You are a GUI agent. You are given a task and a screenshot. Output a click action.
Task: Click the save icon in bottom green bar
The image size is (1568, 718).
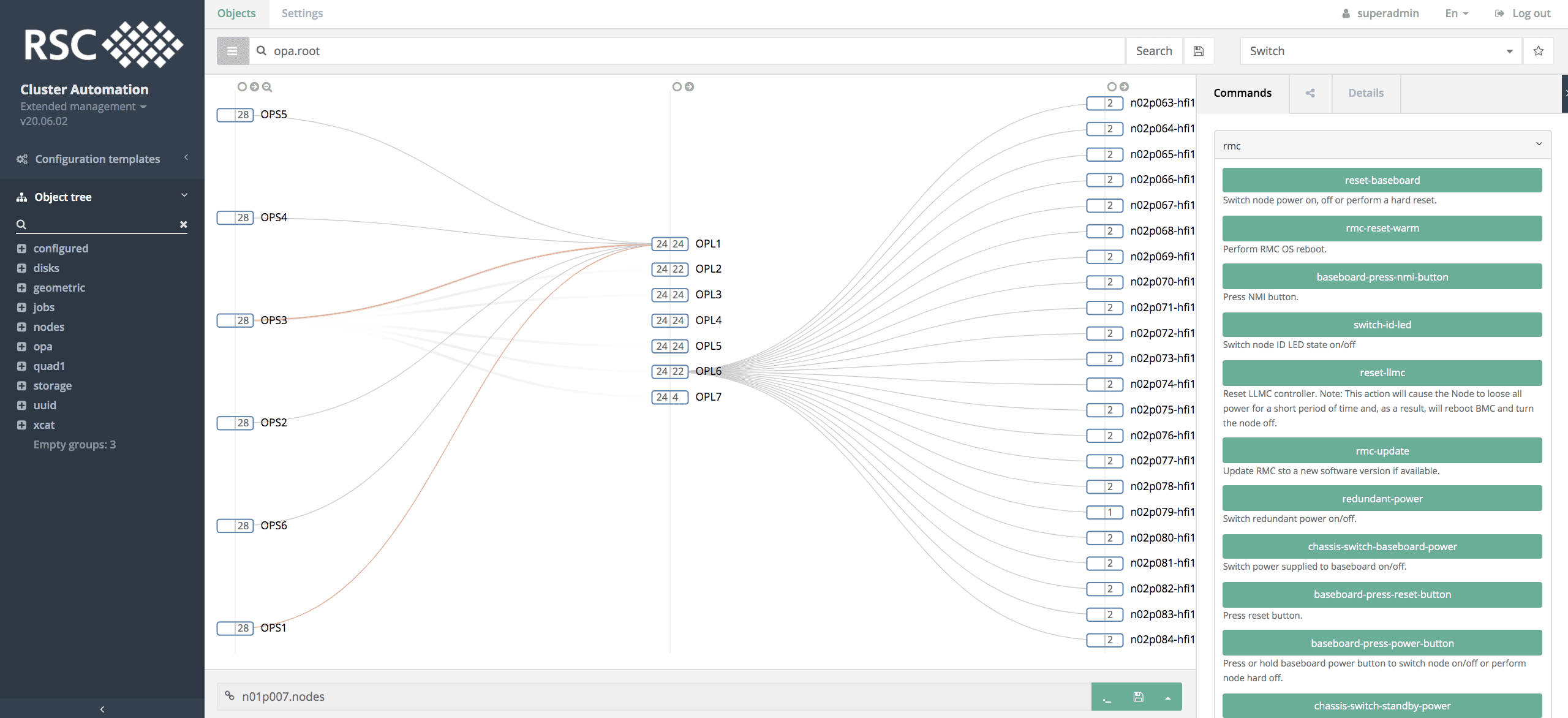[x=1138, y=697]
